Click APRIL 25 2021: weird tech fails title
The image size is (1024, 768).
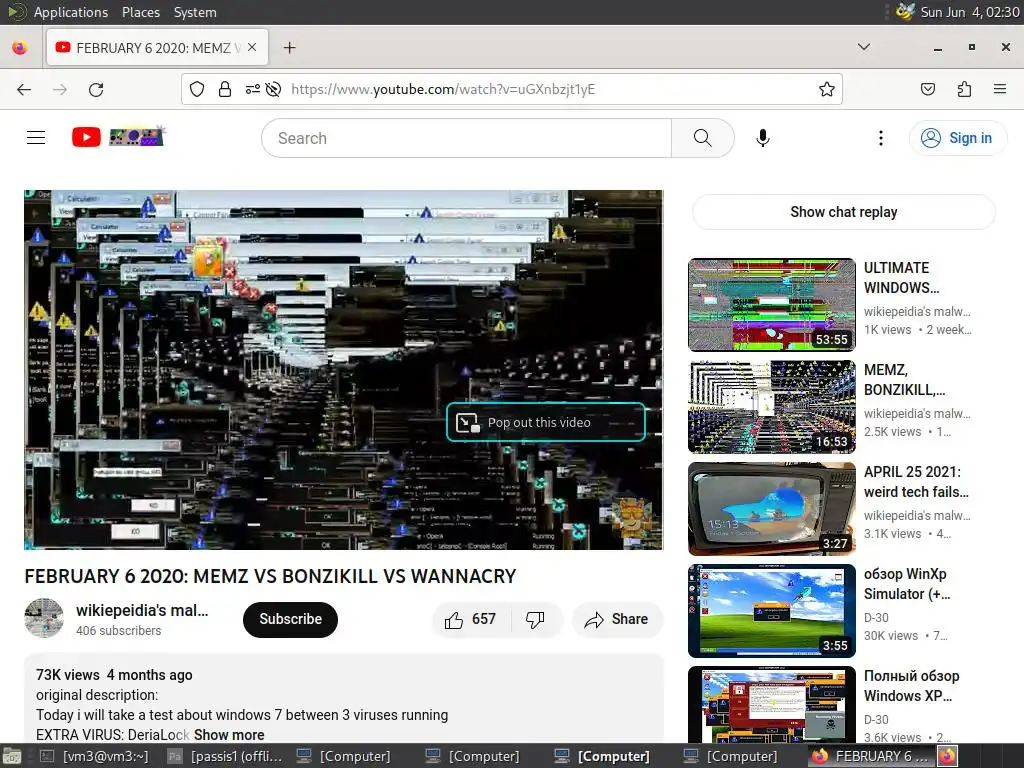click(916, 482)
